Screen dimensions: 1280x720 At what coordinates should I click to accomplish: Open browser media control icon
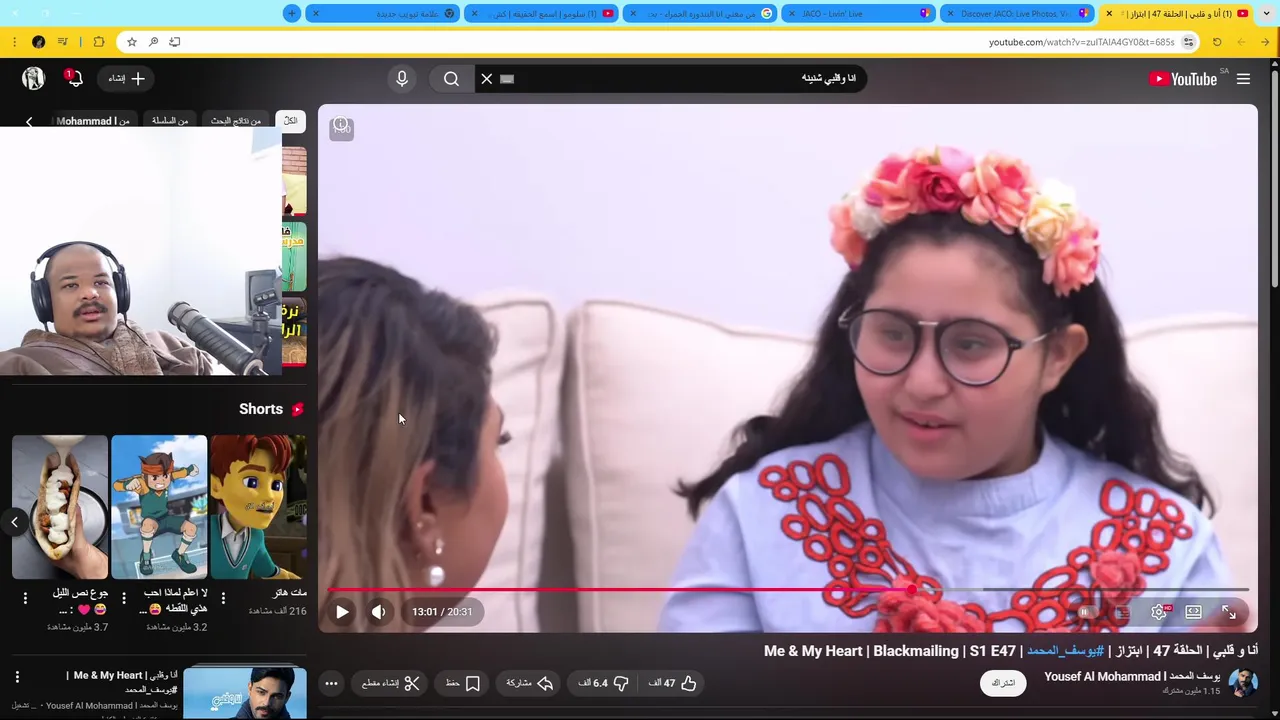click(x=63, y=42)
